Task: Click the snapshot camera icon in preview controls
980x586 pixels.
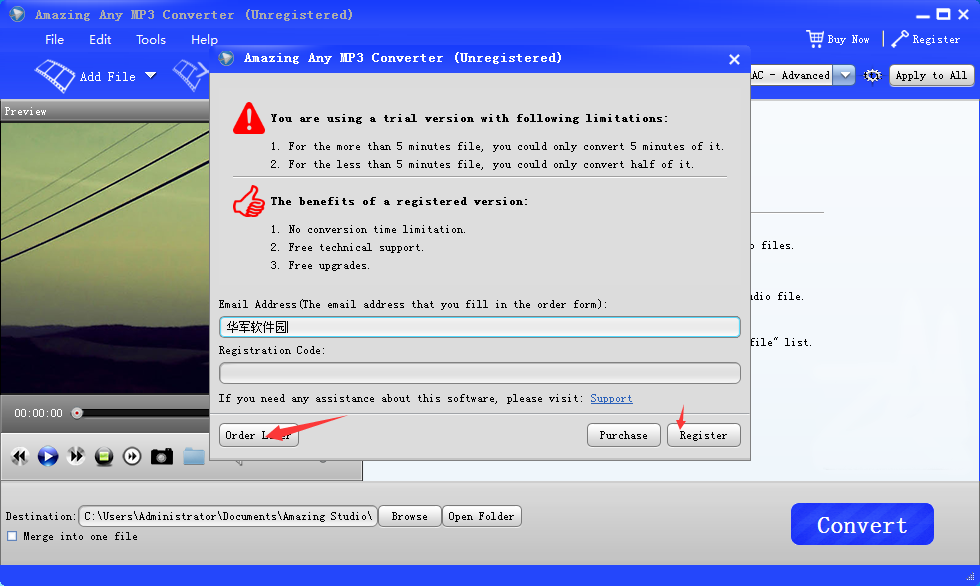Action: click(x=161, y=456)
